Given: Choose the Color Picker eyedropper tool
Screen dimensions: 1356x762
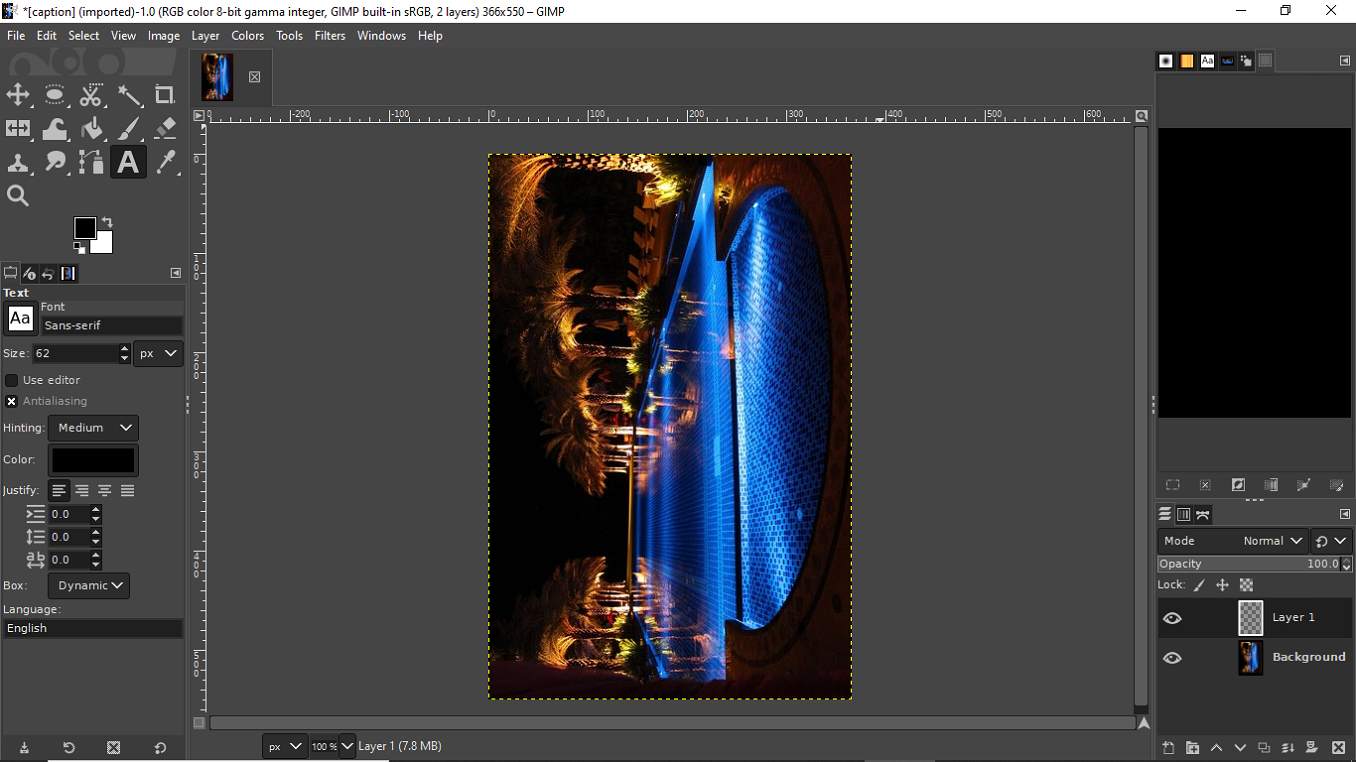Looking at the screenshot, I should pos(166,162).
